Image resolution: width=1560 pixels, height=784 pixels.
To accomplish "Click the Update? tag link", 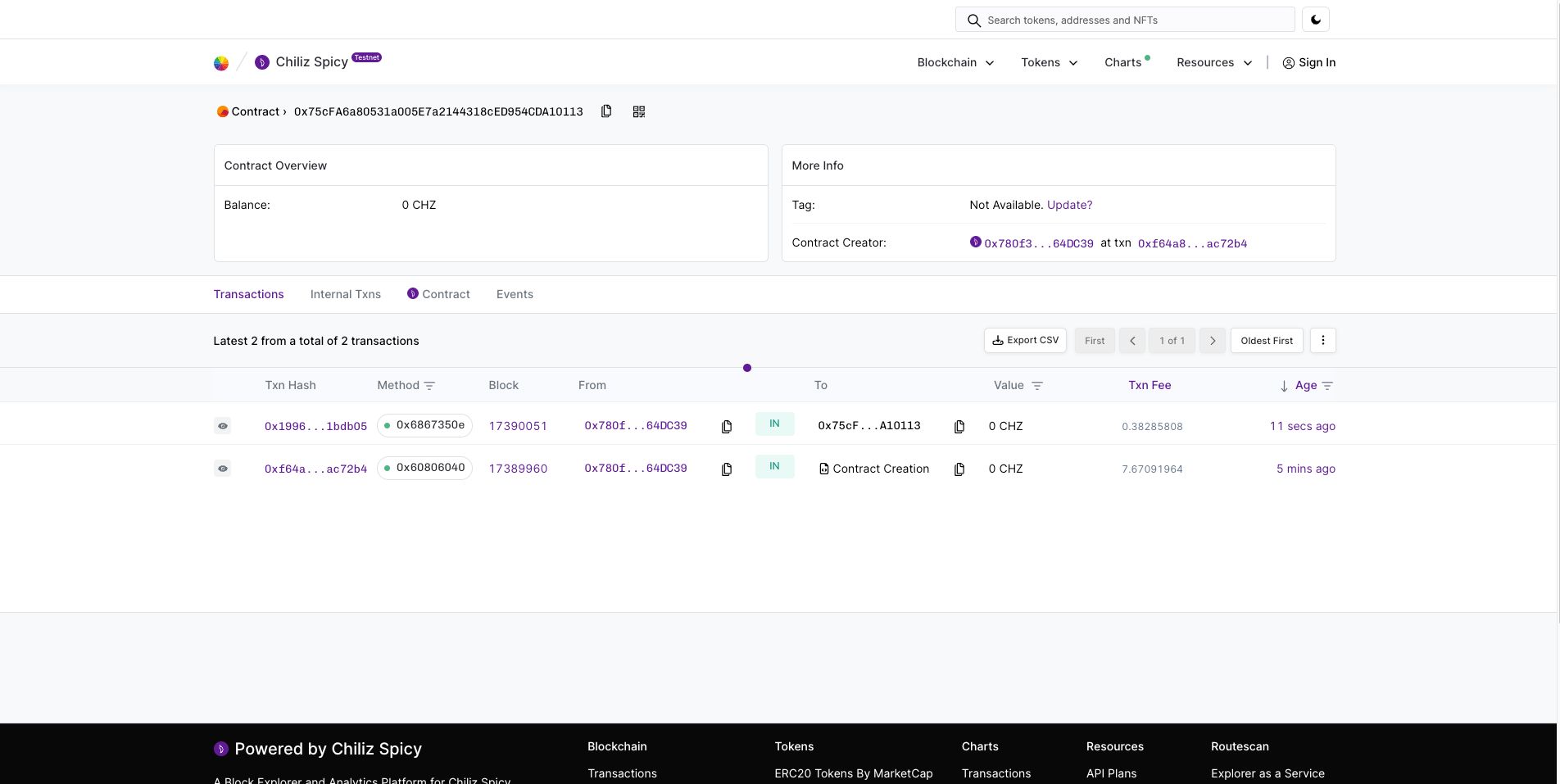I will (1069, 205).
